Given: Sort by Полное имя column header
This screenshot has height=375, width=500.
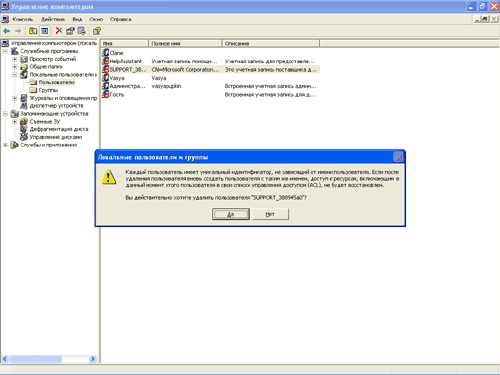Looking at the screenshot, I should tap(185, 43).
